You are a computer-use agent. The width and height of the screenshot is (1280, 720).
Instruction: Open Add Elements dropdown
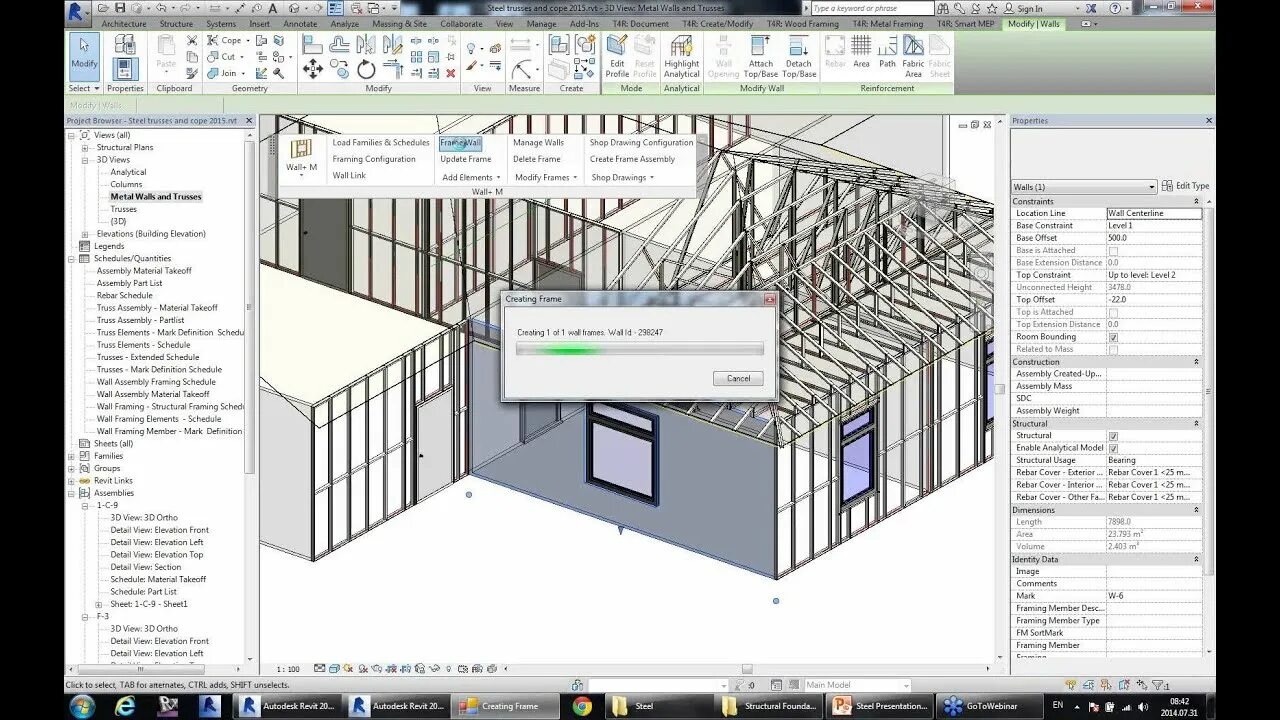pyautogui.click(x=471, y=177)
